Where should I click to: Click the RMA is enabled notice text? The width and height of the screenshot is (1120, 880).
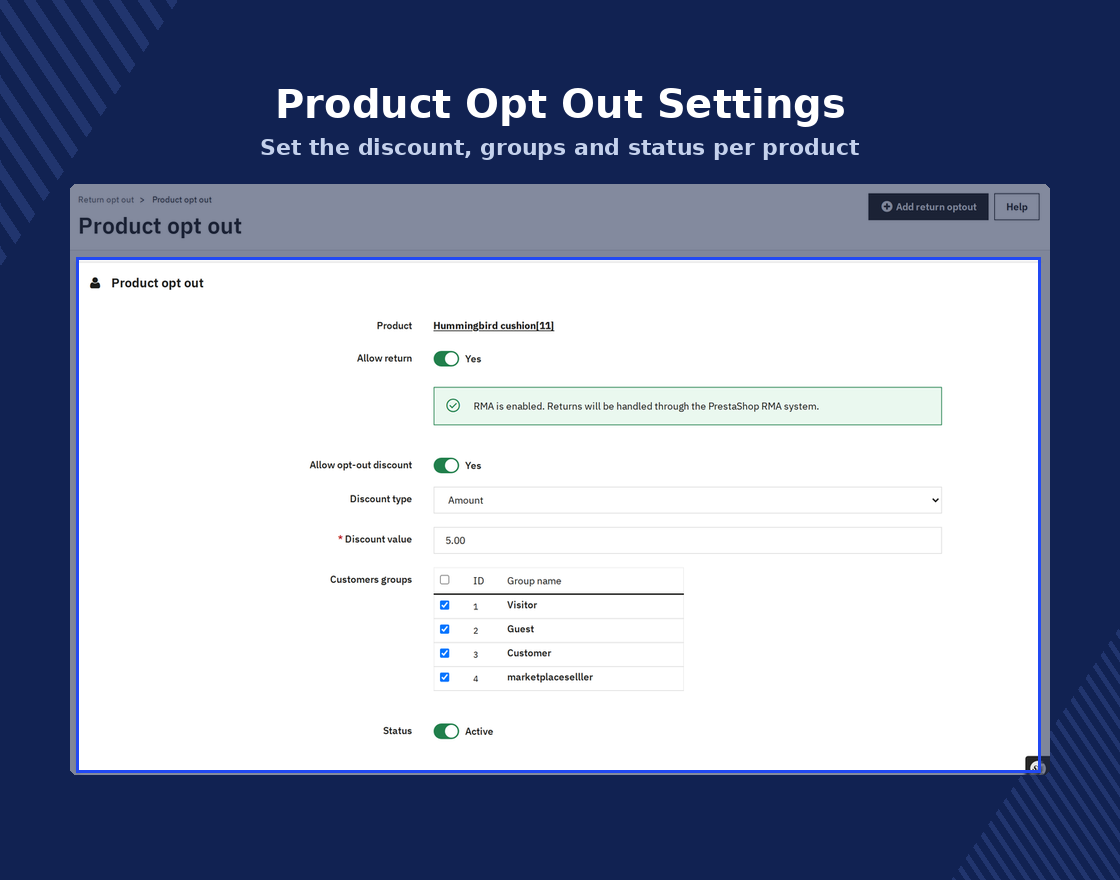(646, 406)
